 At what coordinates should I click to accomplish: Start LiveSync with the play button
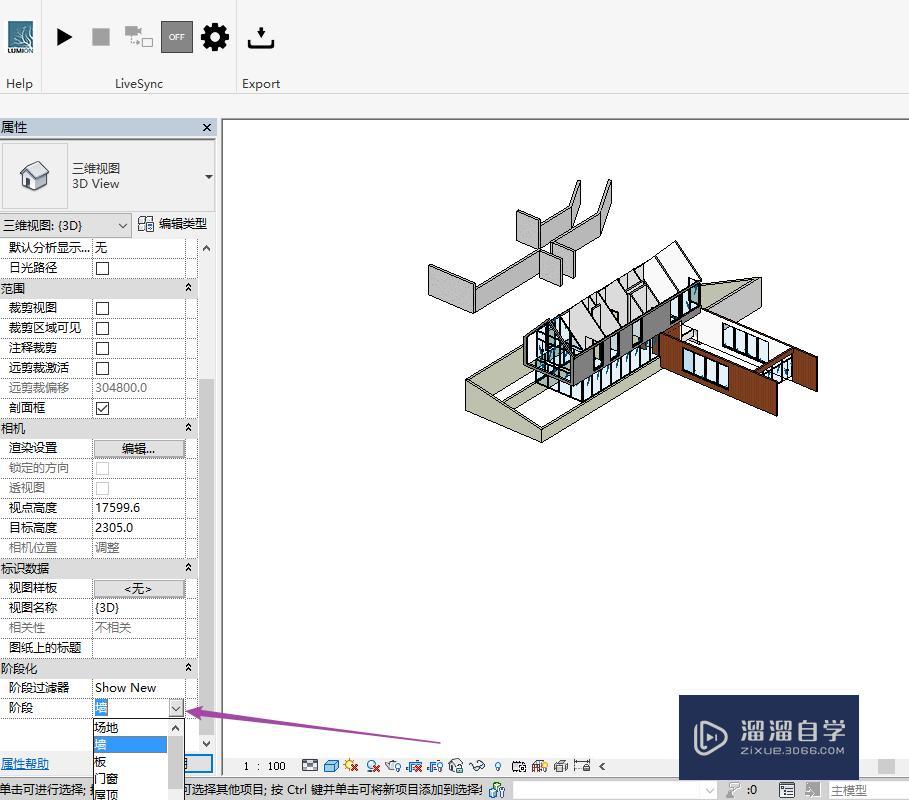pyautogui.click(x=64, y=37)
